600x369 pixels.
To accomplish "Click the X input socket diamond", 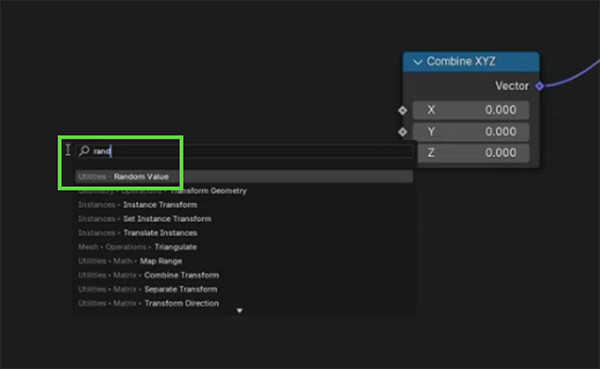I will 403,110.
